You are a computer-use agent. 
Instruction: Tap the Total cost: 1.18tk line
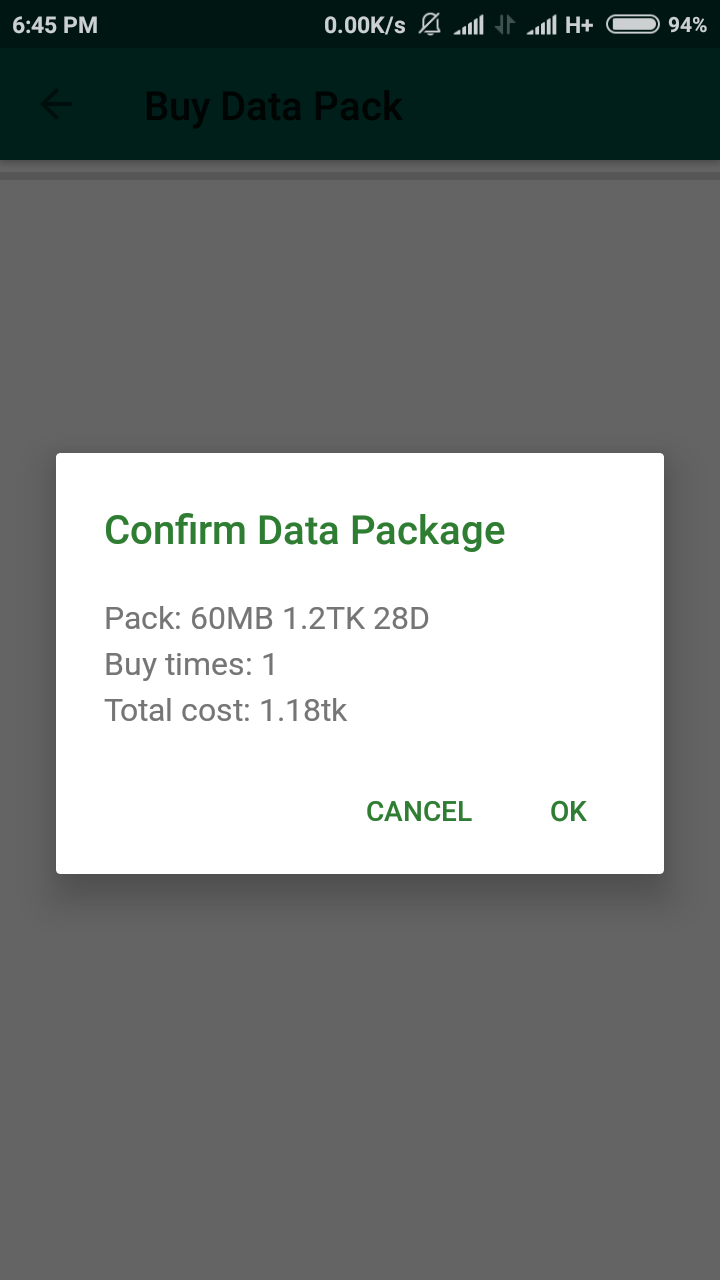click(x=226, y=711)
